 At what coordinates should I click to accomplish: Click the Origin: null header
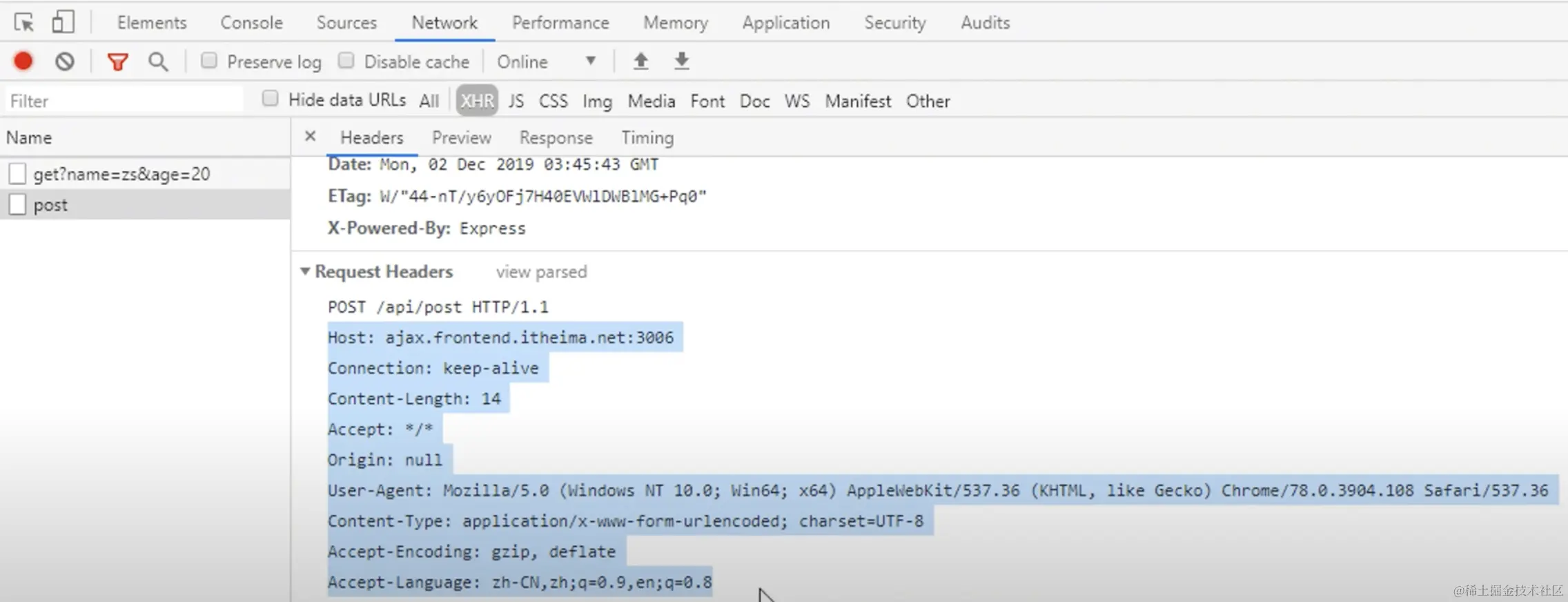[x=385, y=459]
